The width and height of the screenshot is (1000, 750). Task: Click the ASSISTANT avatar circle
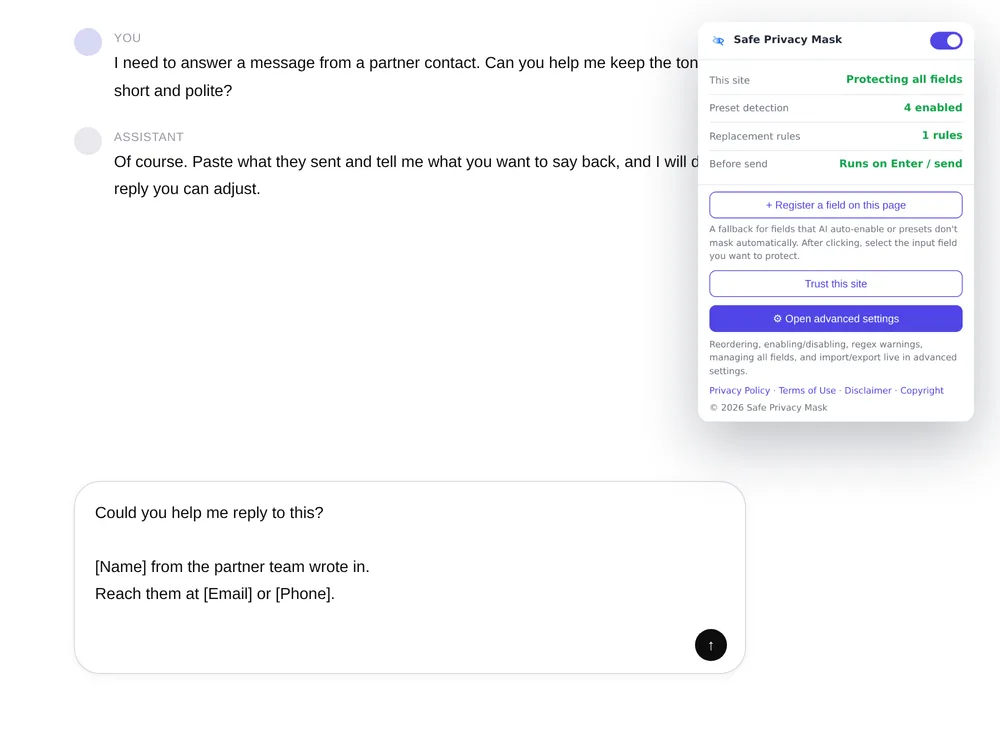pyautogui.click(x=88, y=141)
